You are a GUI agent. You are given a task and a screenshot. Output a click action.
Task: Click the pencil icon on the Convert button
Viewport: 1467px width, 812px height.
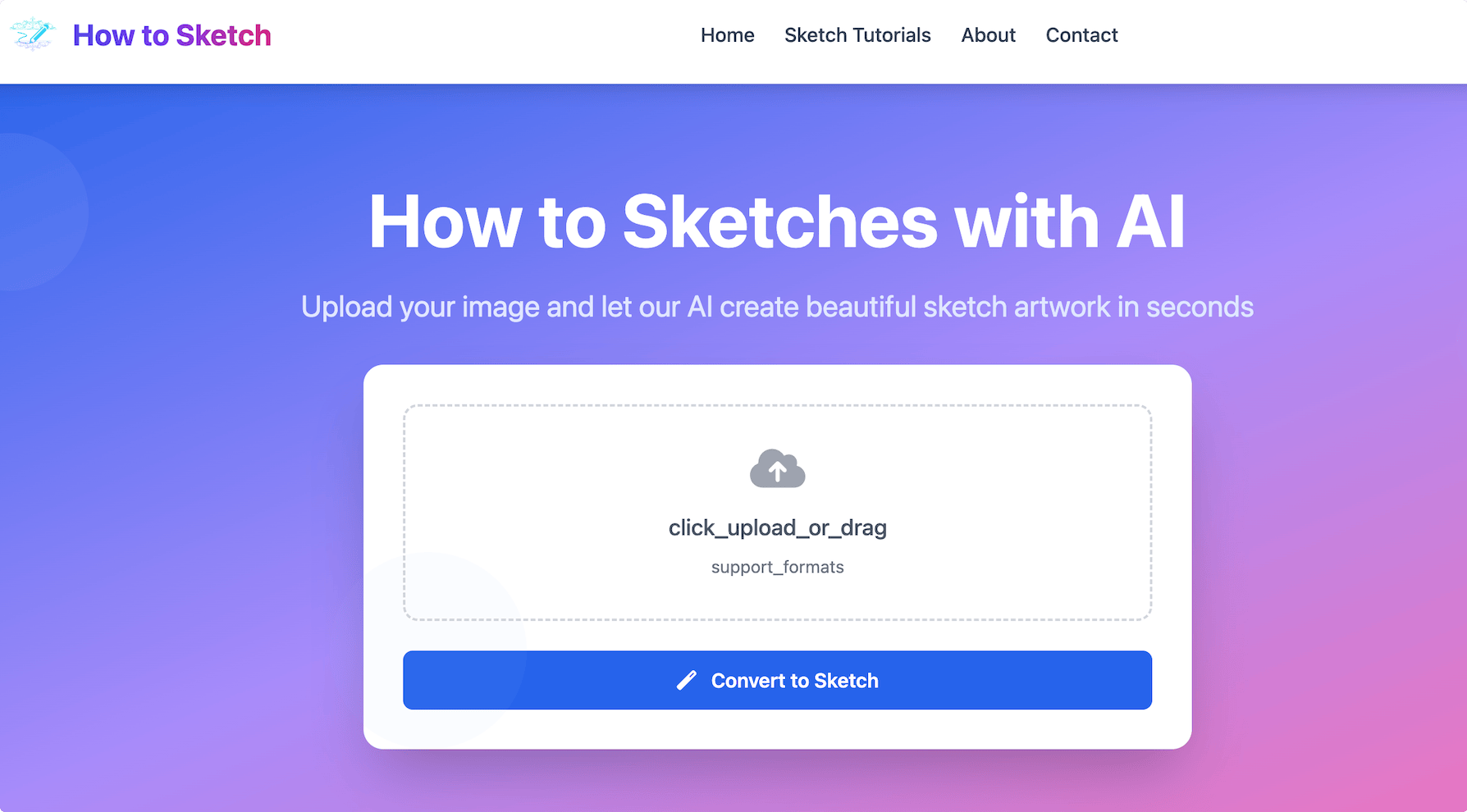pyautogui.click(x=687, y=681)
